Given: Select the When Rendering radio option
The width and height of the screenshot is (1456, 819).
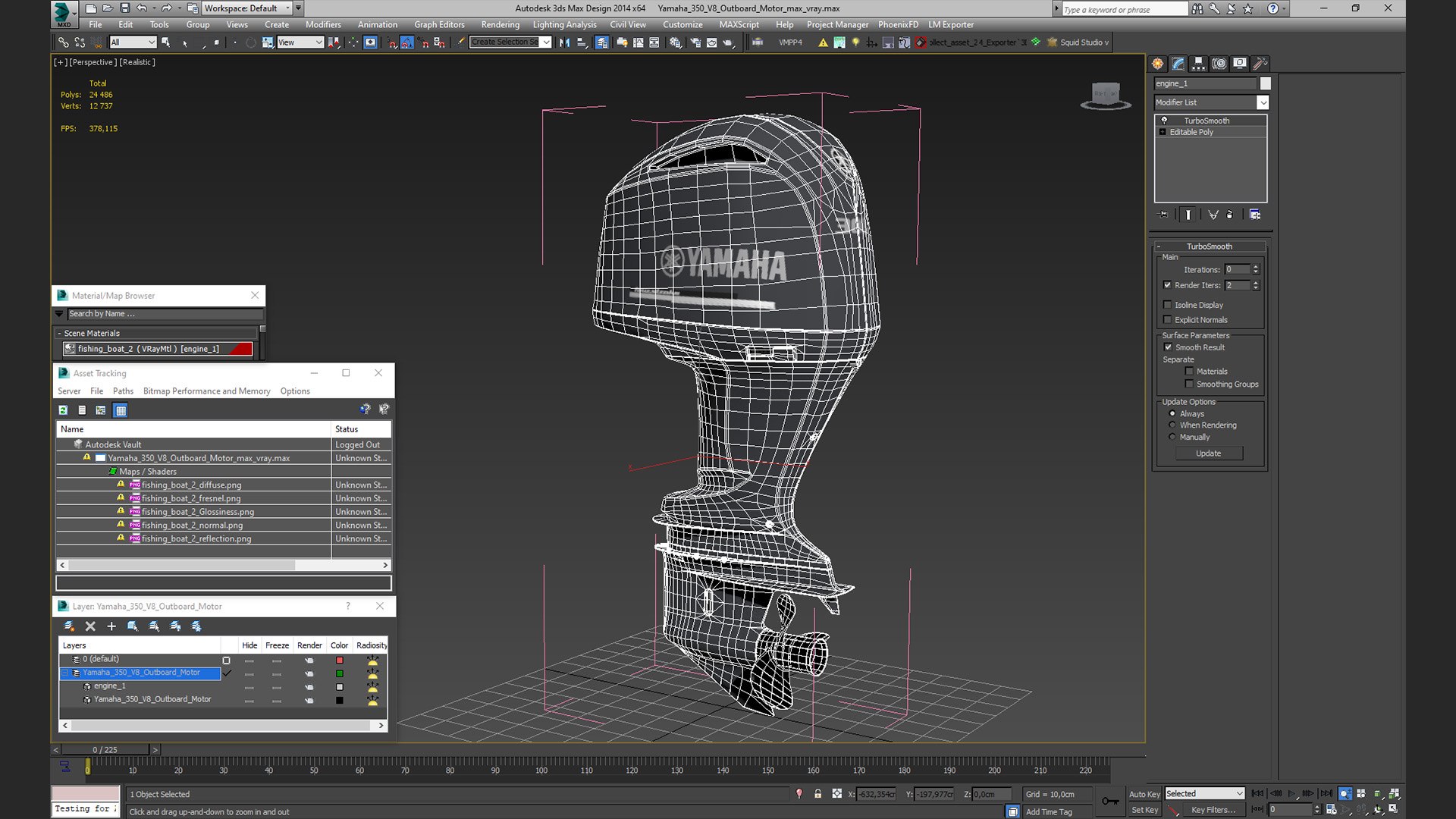Looking at the screenshot, I should click(x=1172, y=425).
